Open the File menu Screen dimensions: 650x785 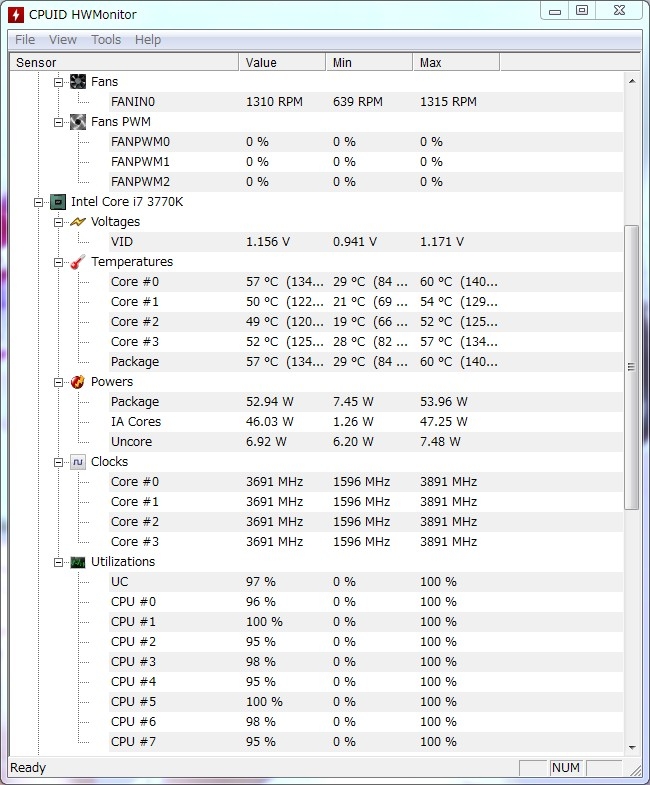pyautogui.click(x=25, y=40)
